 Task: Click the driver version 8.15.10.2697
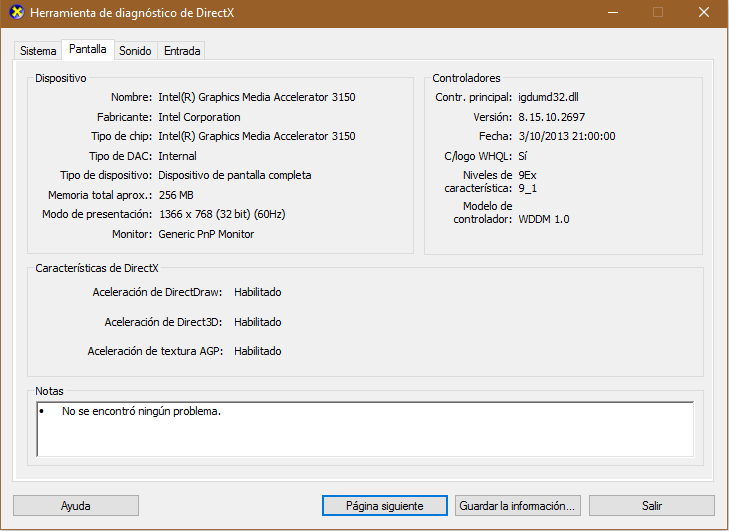pos(552,117)
